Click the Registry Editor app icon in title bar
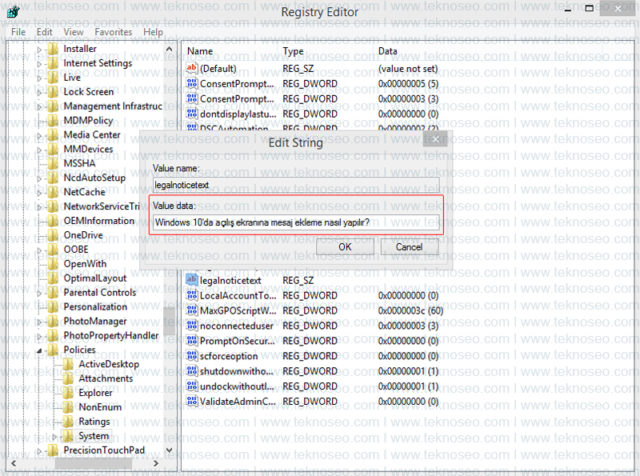Image resolution: width=640 pixels, height=476 pixels. click(x=13, y=11)
